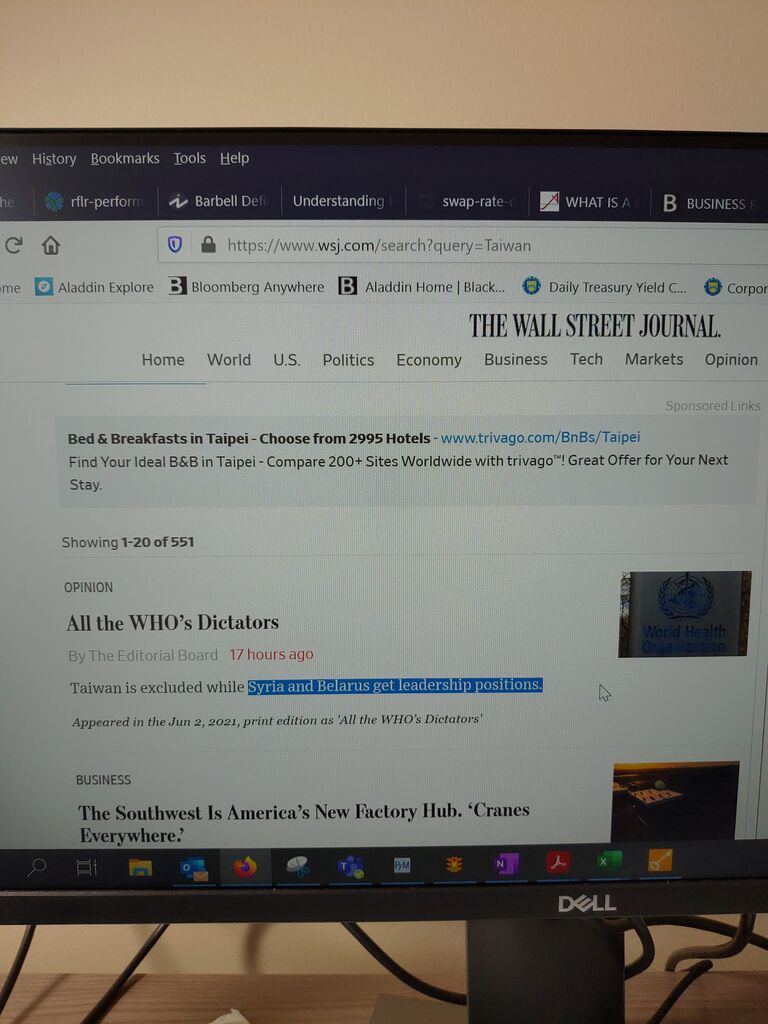Open the Corpor... bookmark
Screen dimensions: 768x1024
[736, 287]
